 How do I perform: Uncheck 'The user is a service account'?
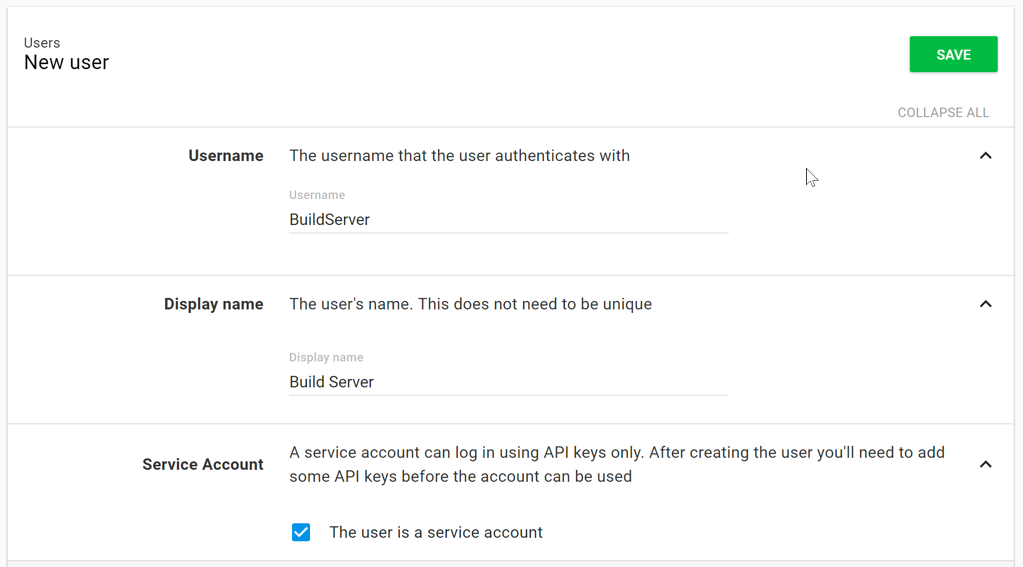(301, 532)
